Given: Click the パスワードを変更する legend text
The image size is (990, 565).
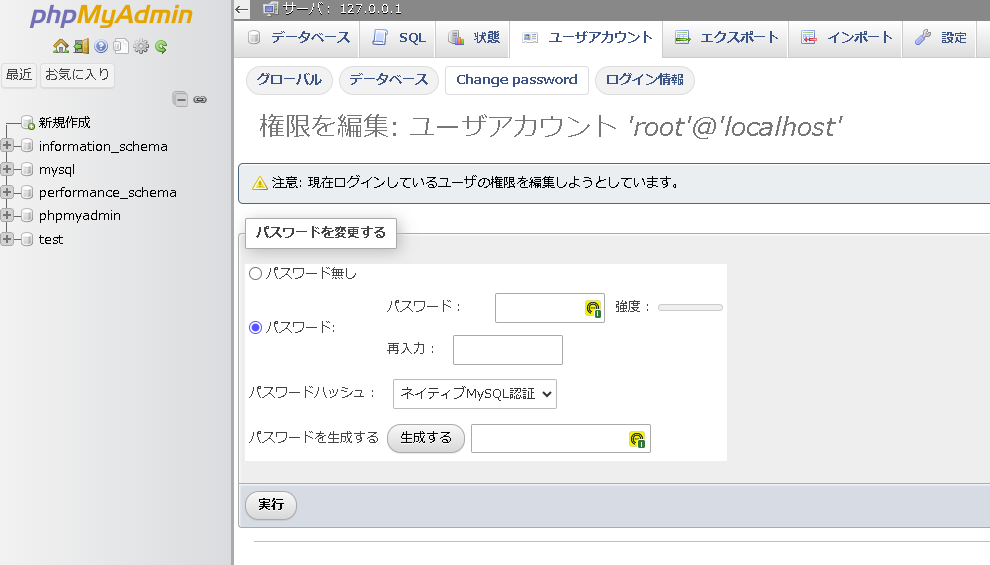Looking at the screenshot, I should click(321, 233).
